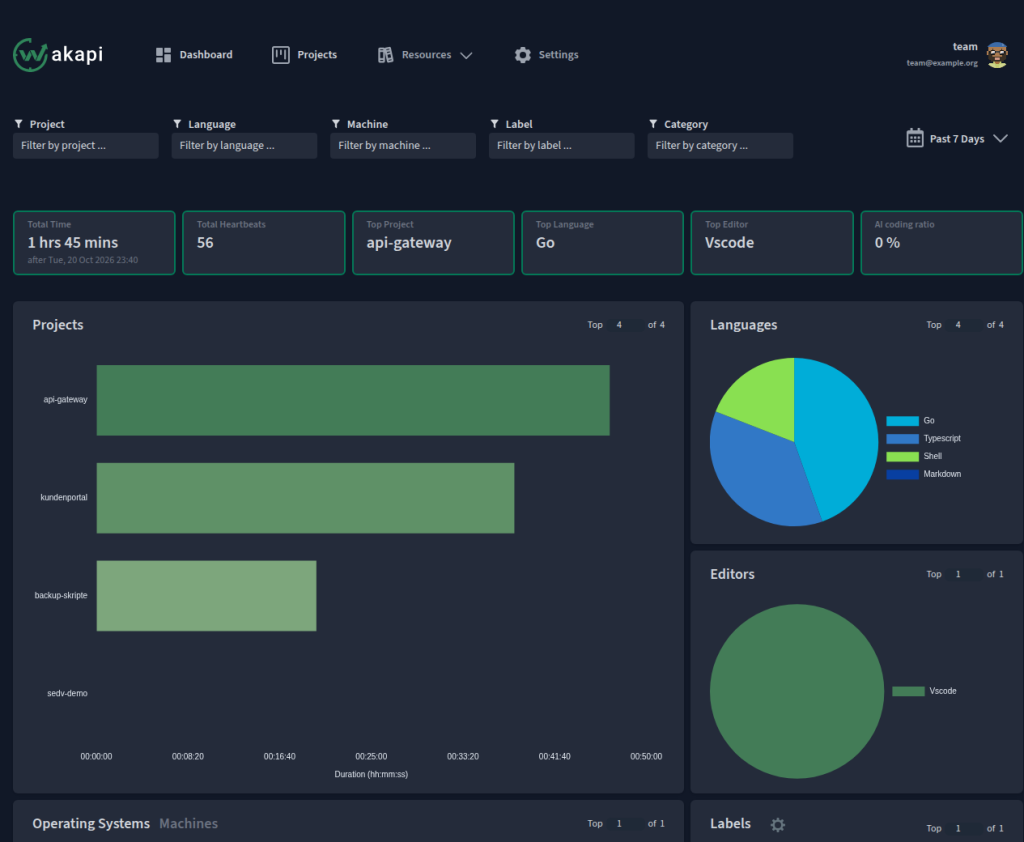Viewport: 1024px width, 842px height.
Task: Click the team user avatar
Action: (997, 55)
